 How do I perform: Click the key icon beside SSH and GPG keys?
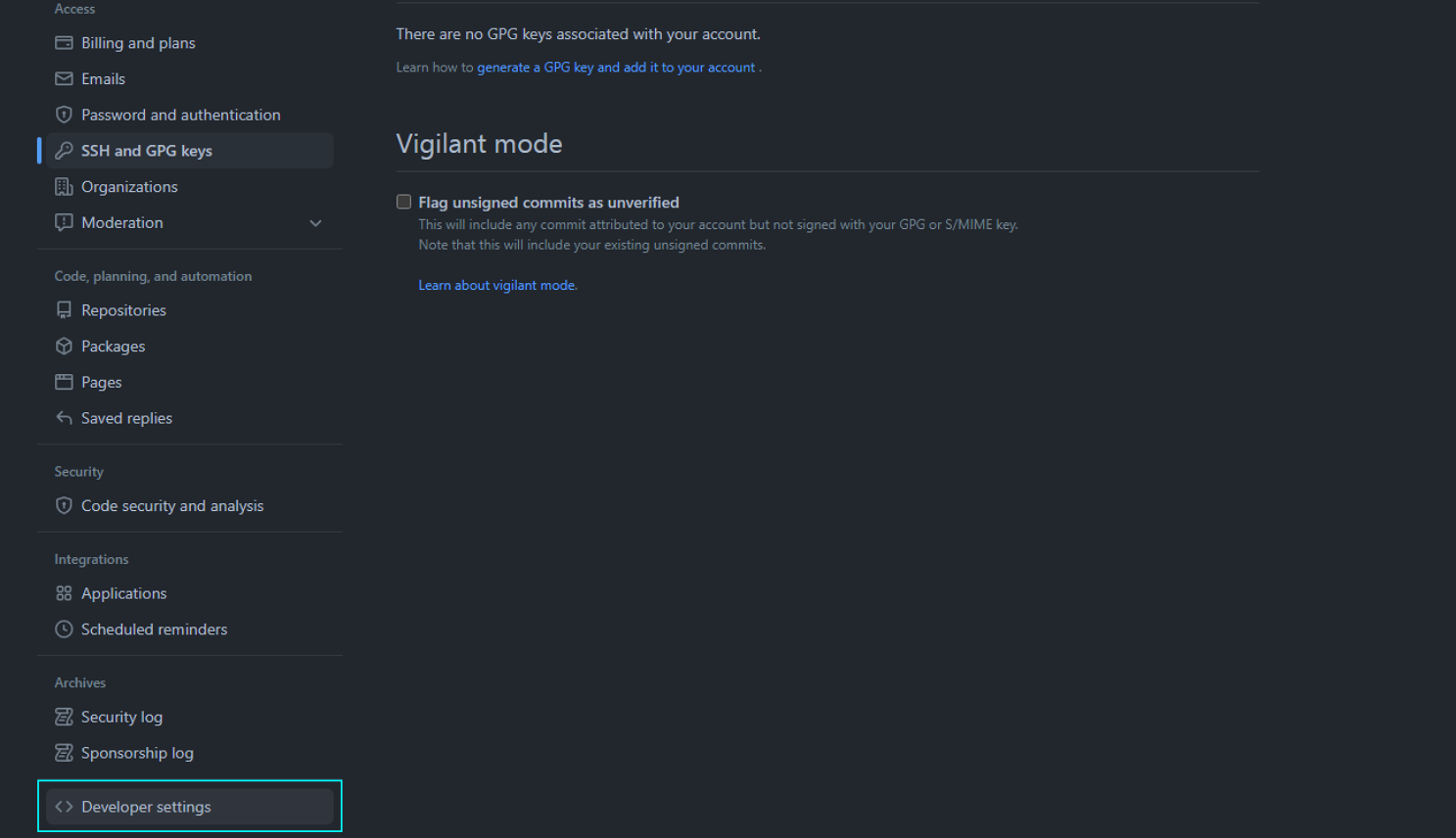[64, 150]
